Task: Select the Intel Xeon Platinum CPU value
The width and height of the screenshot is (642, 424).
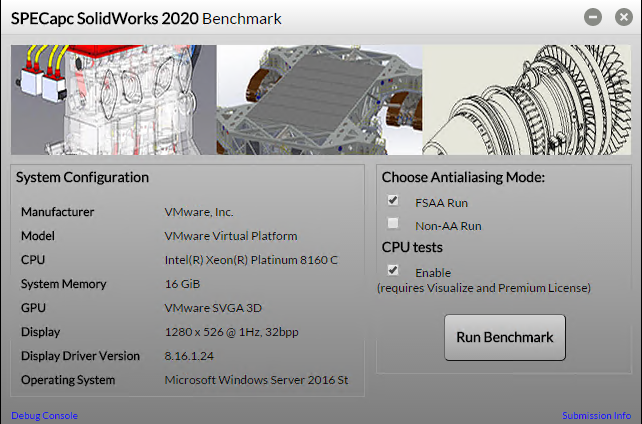Action: coord(251,260)
